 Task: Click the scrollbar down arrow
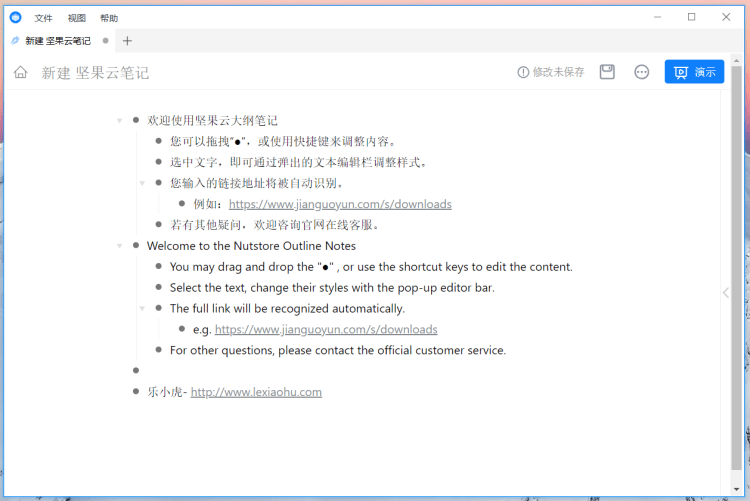click(x=736, y=489)
